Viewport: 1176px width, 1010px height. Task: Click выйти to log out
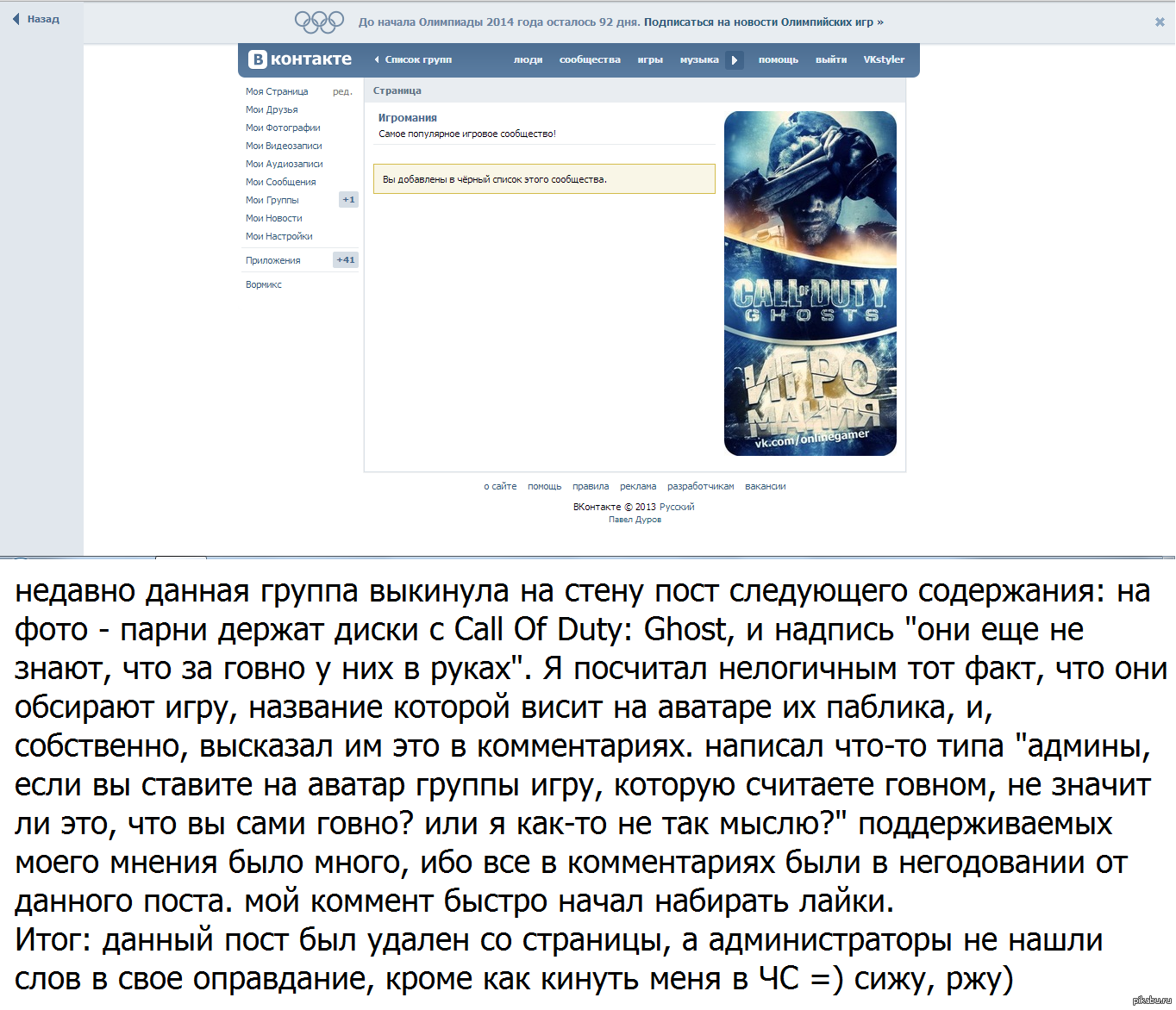[831, 59]
